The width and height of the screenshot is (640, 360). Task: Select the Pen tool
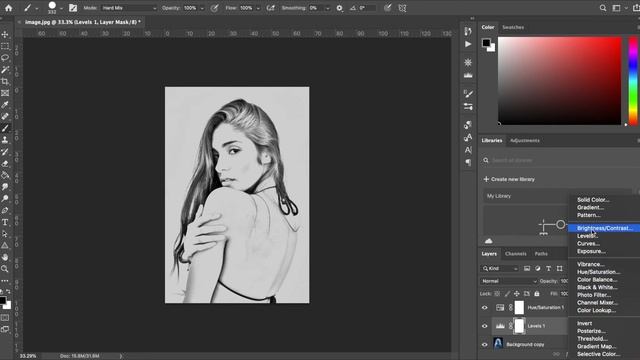coord(5,211)
